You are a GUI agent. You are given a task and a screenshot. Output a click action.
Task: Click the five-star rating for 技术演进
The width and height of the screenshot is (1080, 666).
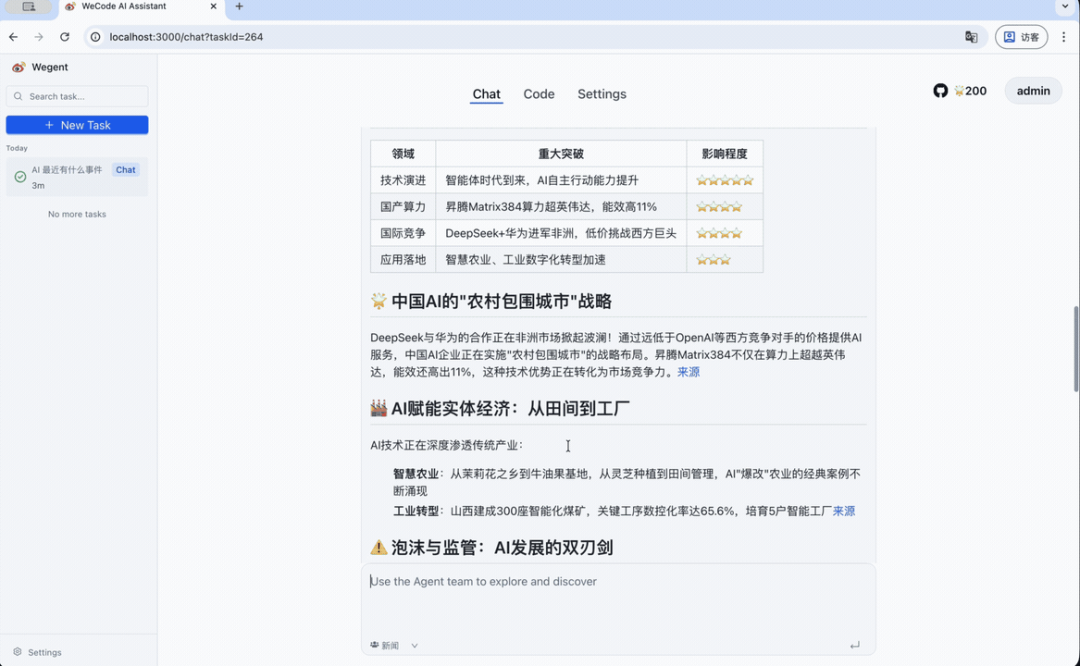pyautogui.click(x=725, y=180)
